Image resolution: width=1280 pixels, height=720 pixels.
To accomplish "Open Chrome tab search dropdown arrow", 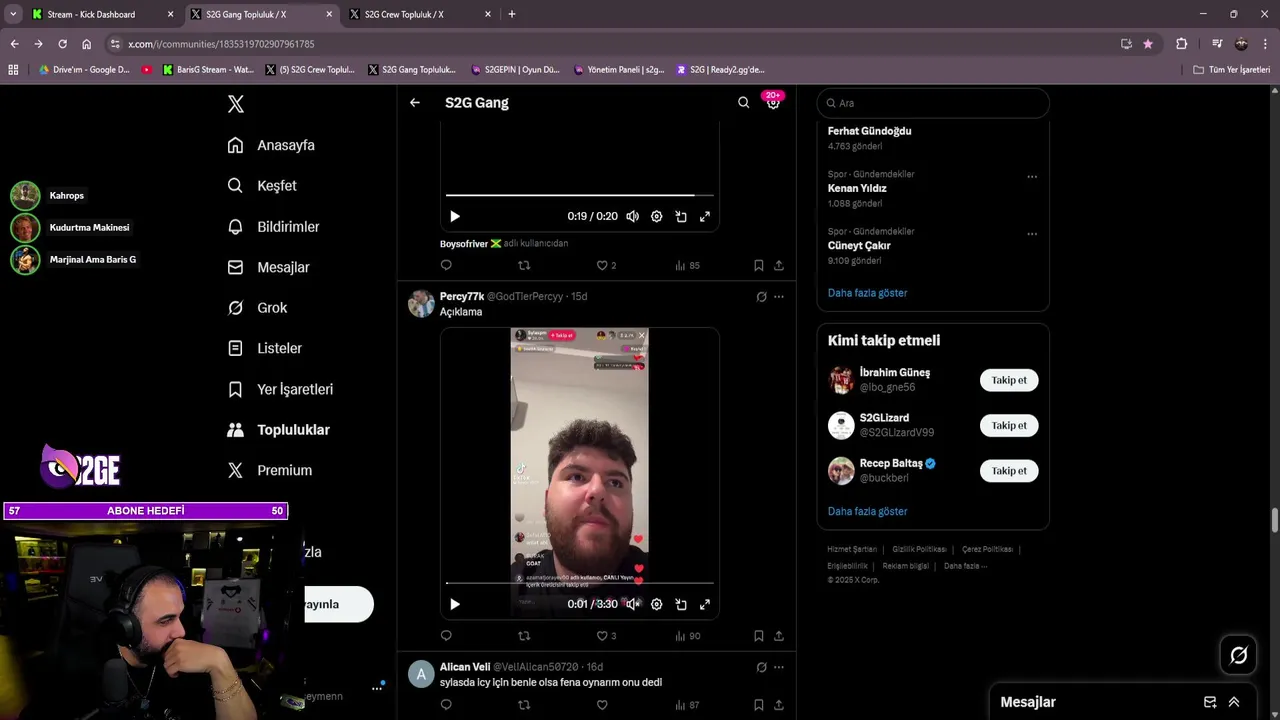I will pyautogui.click(x=13, y=14).
